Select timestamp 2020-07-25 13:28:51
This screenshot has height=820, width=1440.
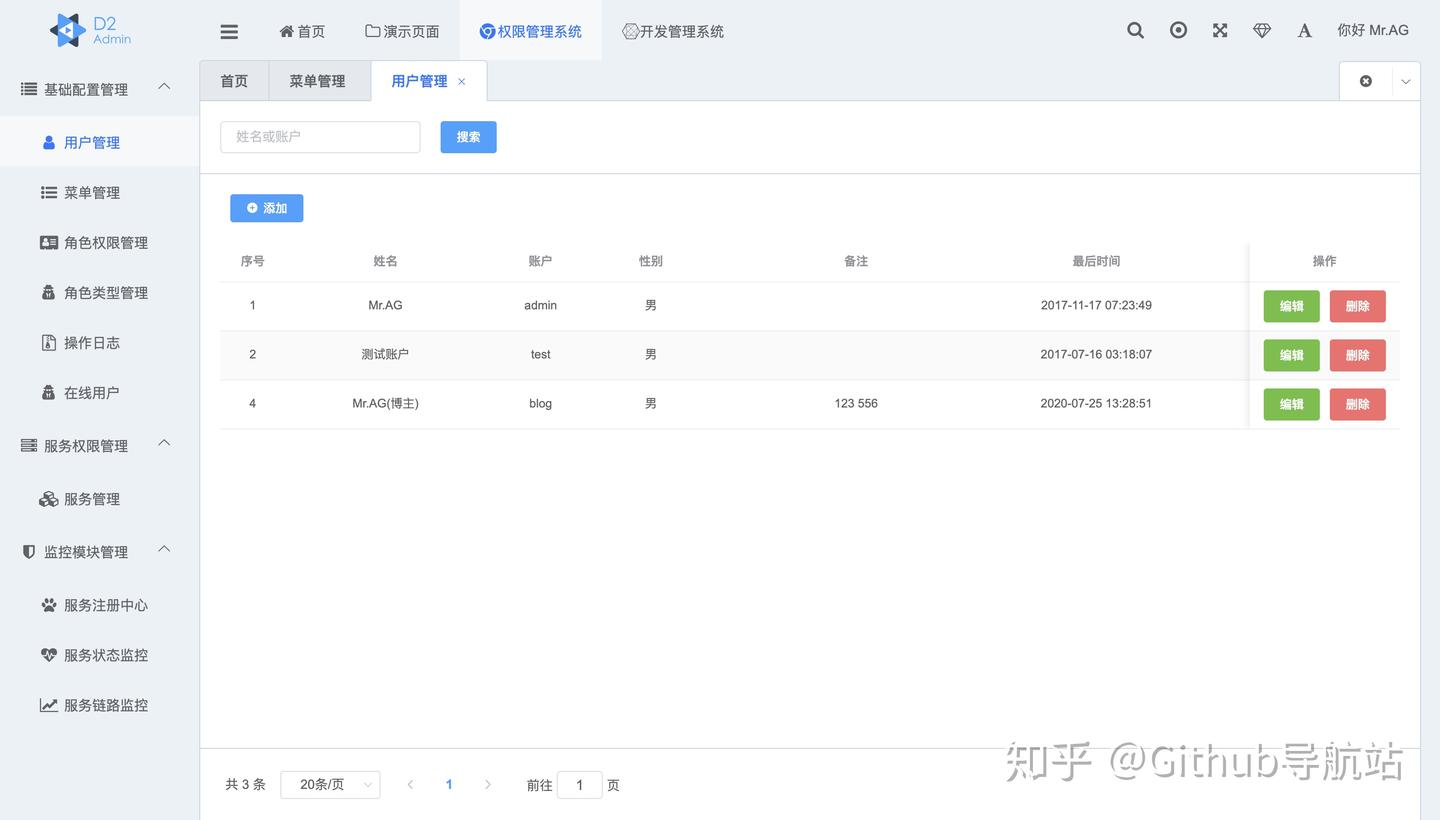[x=1096, y=404]
